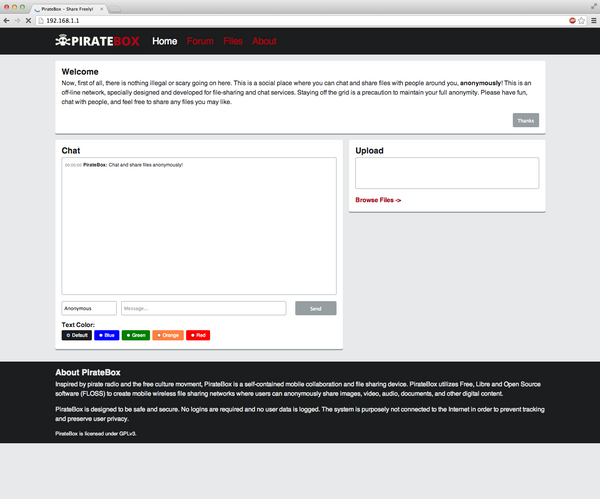Image resolution: width=600 pixels, height=499 pixels.
Task: Click the About PirateBox footer heading
Action: click(88, 372)
